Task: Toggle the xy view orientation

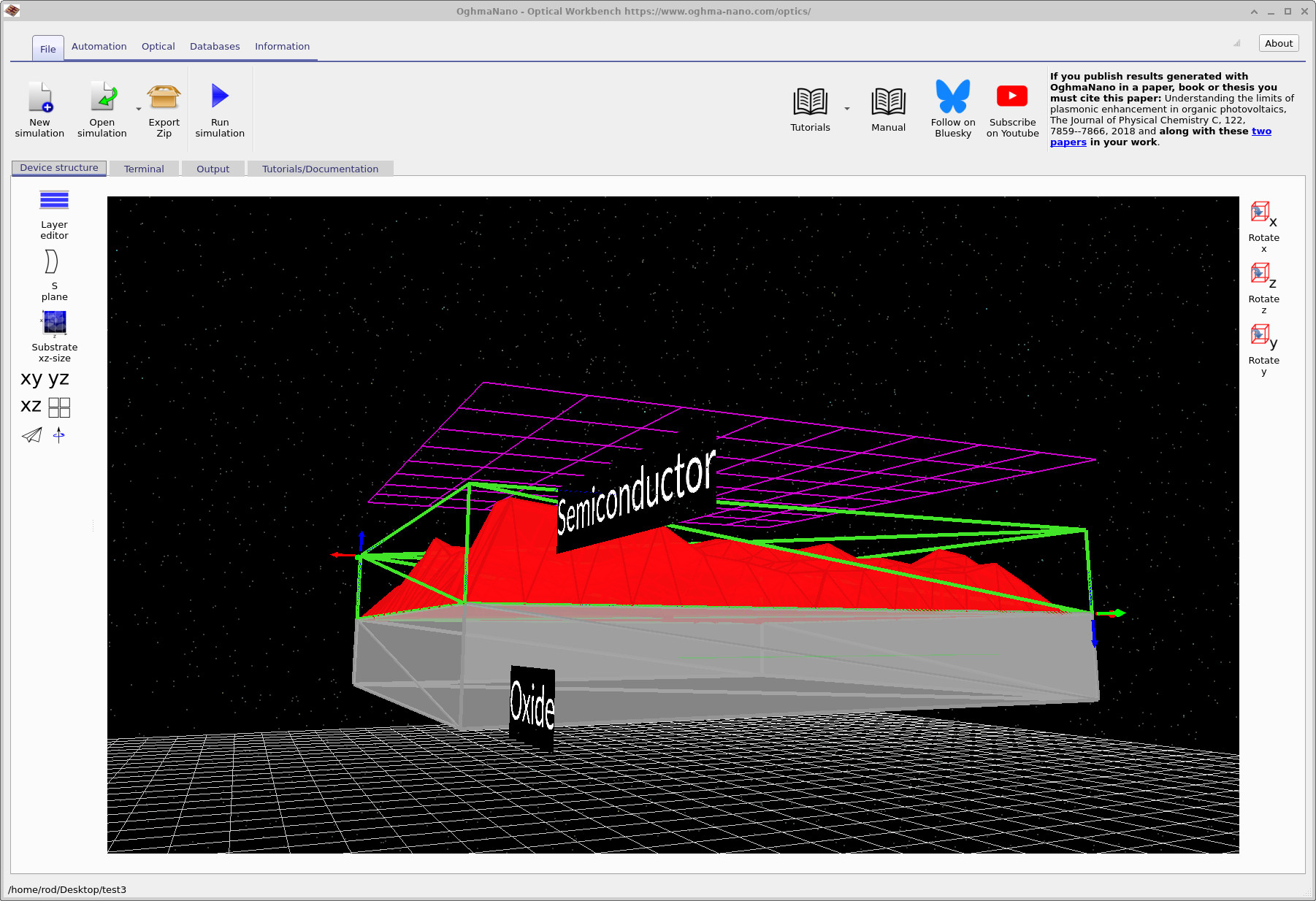Action: coord(32,378)
